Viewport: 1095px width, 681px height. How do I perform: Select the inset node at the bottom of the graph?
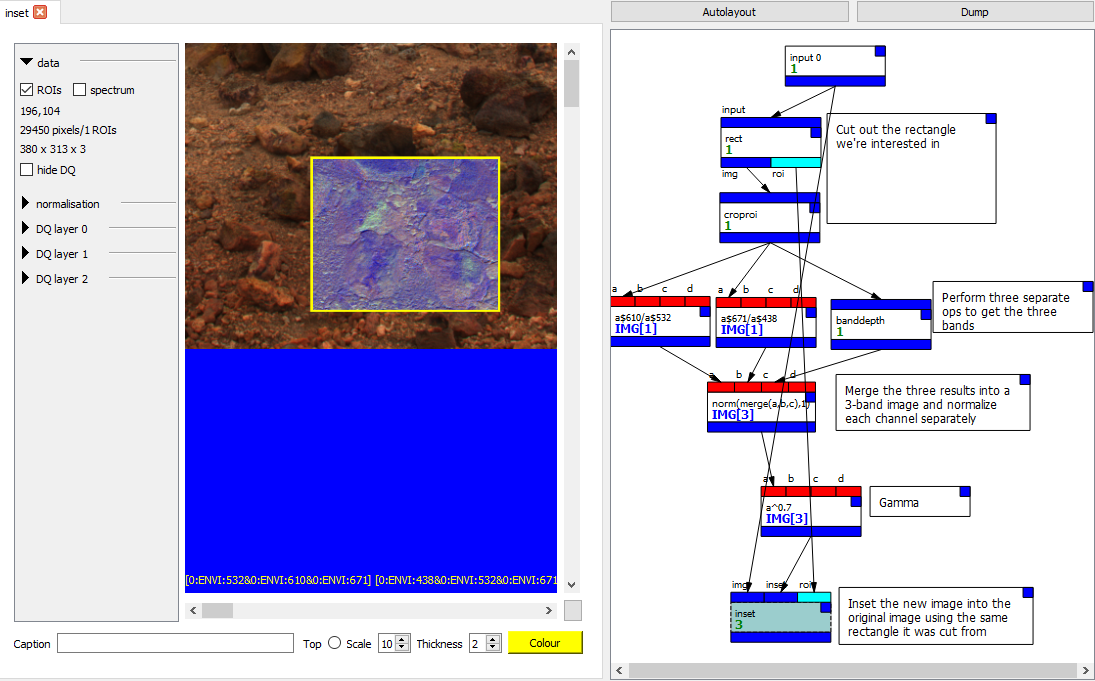[775, 617]
